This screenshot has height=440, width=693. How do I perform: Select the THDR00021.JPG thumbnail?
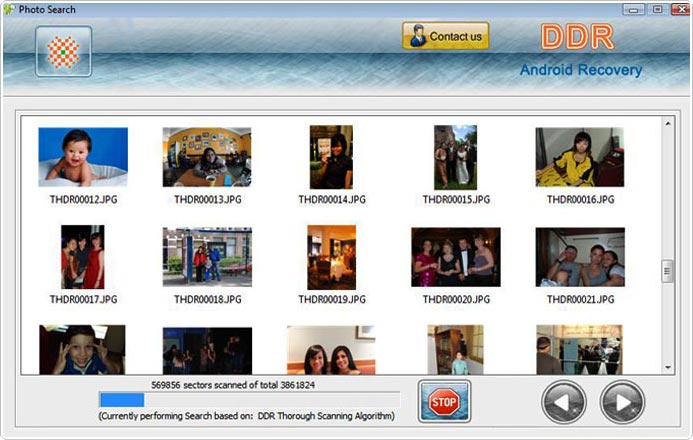click(x=580, y=257)
